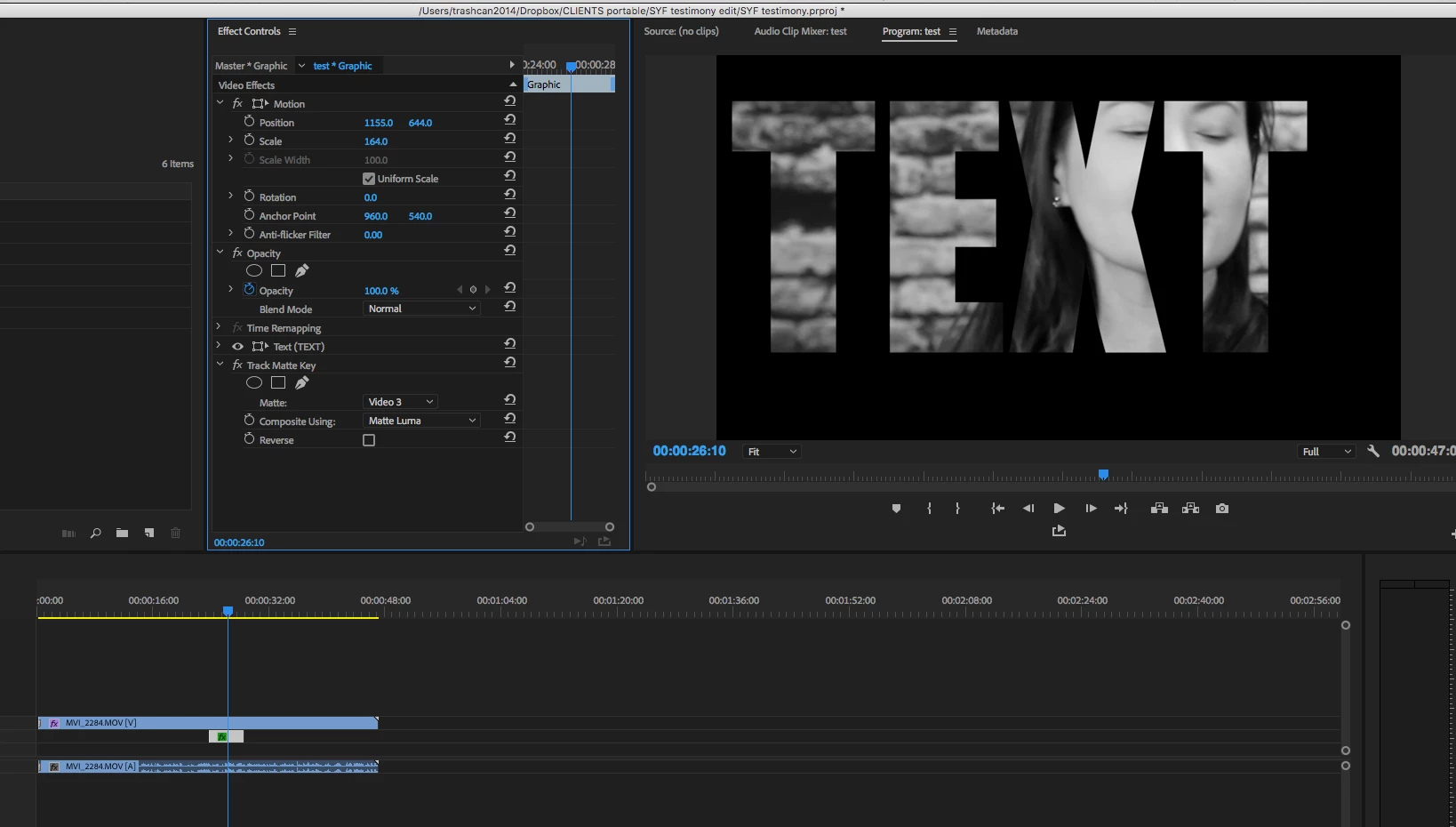Select the MVI_2284.MOV [A] audio clip
This screenshot has width=1456, height=827.
pos(208,766)
